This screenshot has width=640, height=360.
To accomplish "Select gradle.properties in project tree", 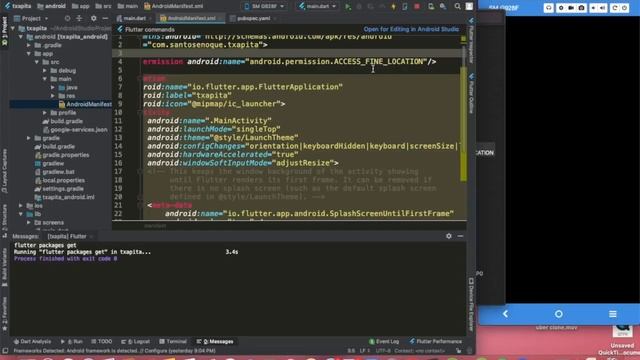I will 62,155.
